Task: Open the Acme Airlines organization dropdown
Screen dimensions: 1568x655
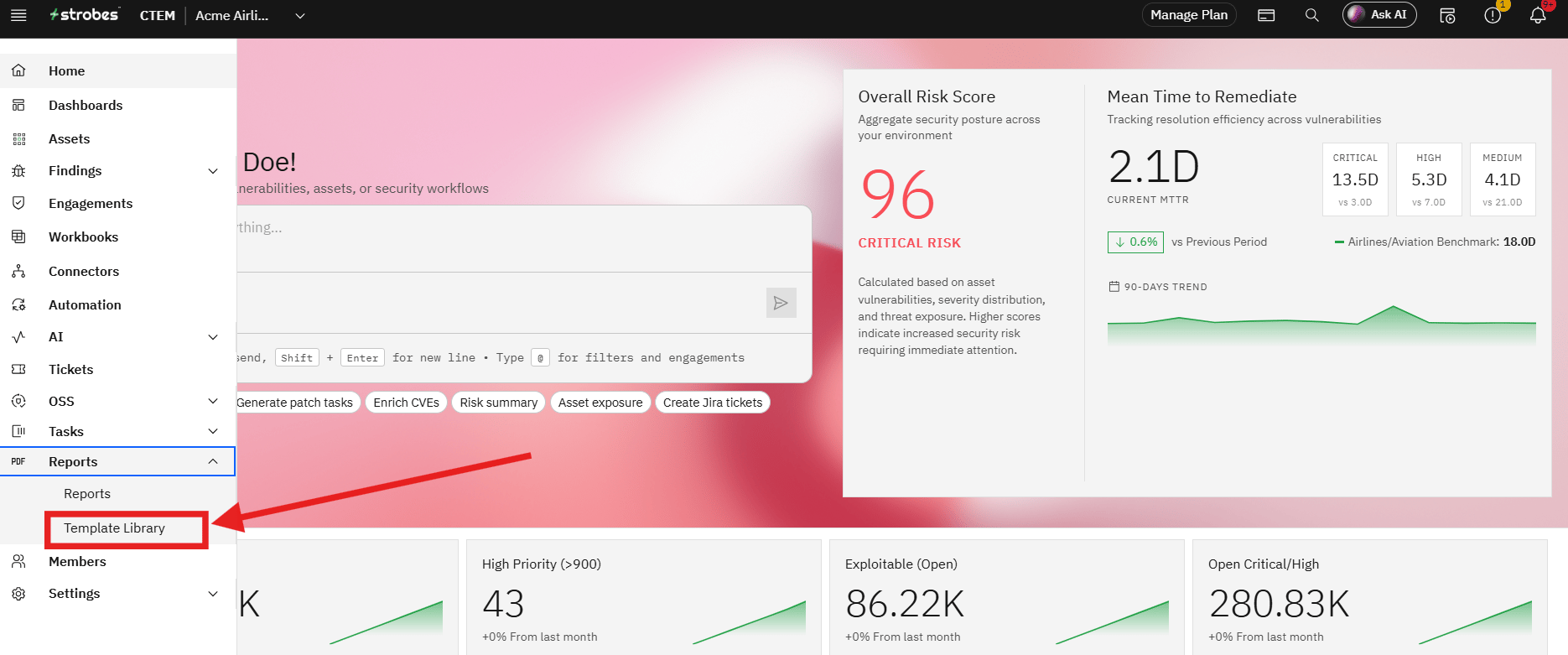Action: [250, 15]
